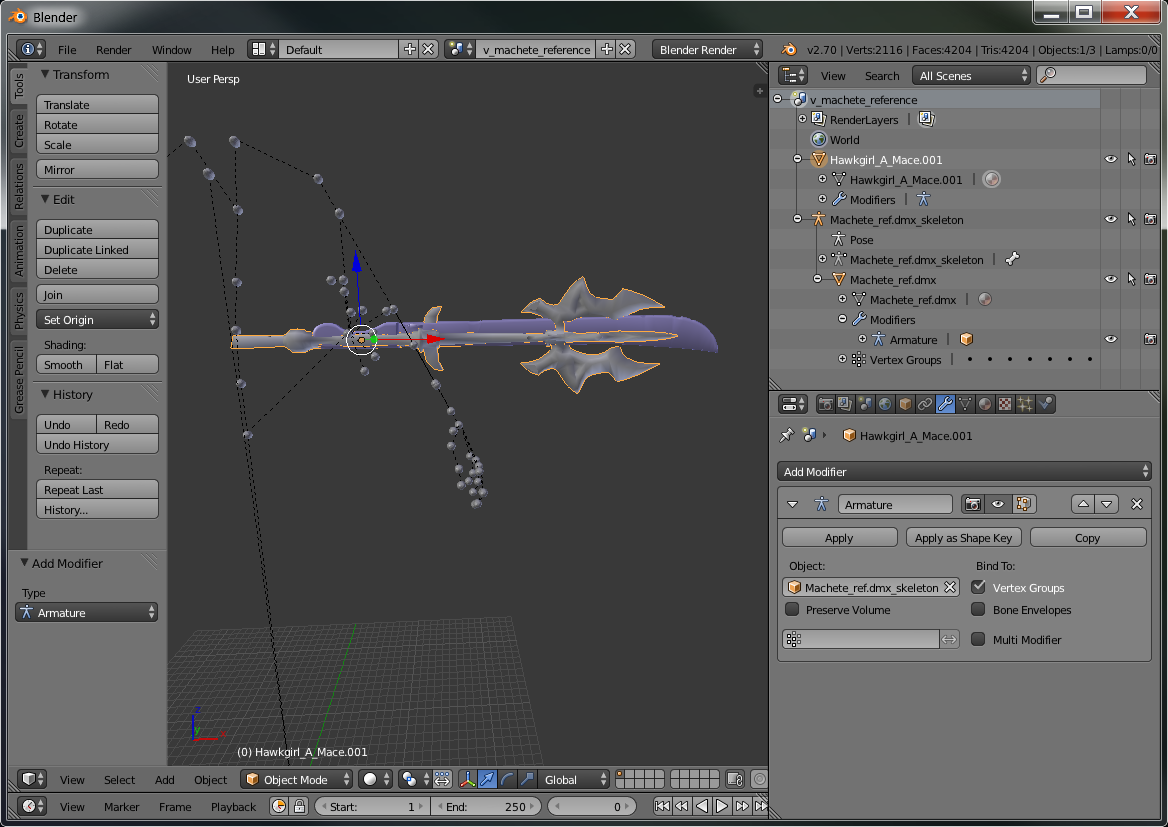Enable Multi Modifier checkbox
Screen dimensions: 1168x827
(979, 639)
